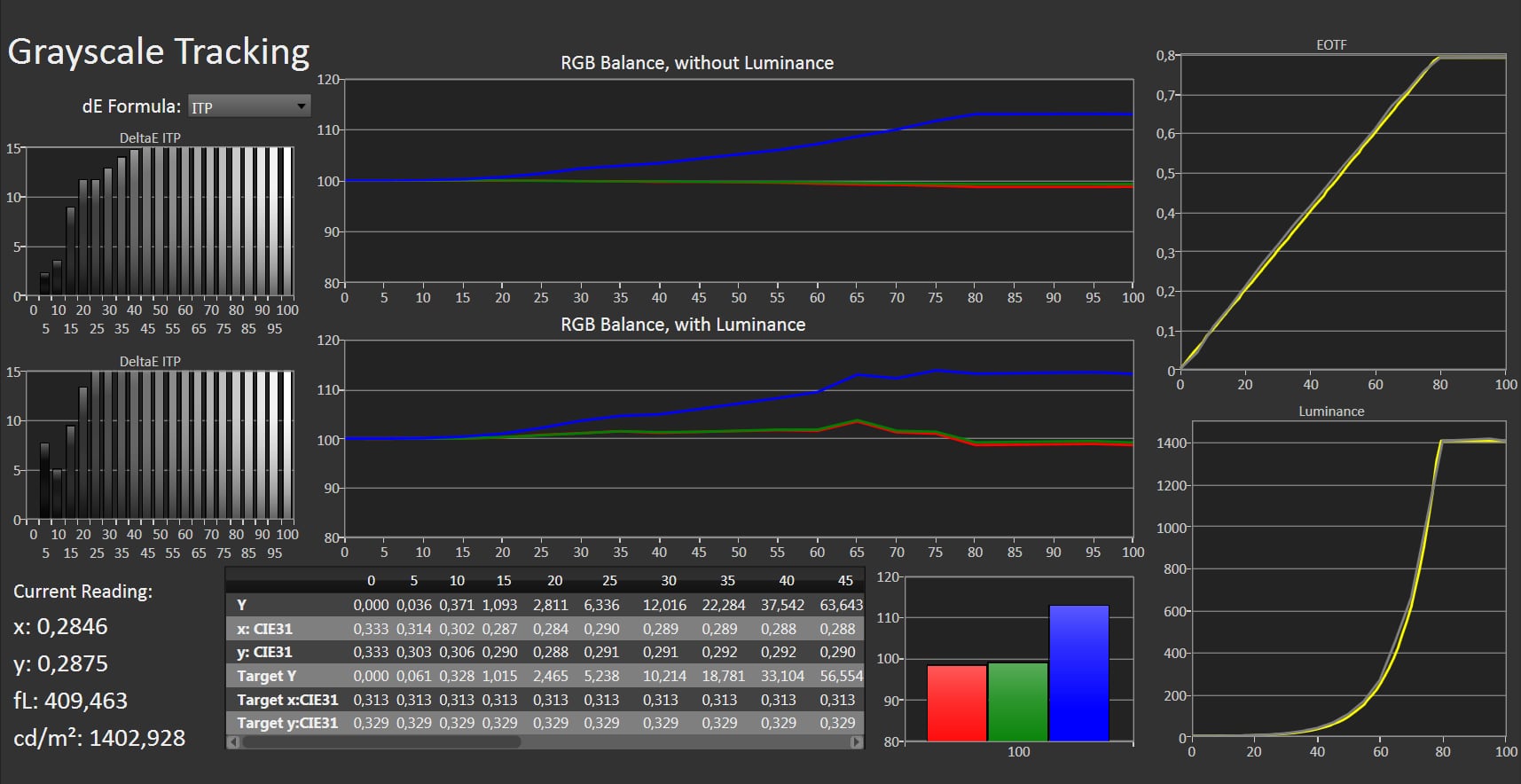The image size is (1521, 784).
Task: Select the blue bar in the RGB bar chart
Action: click(1079, 673)
